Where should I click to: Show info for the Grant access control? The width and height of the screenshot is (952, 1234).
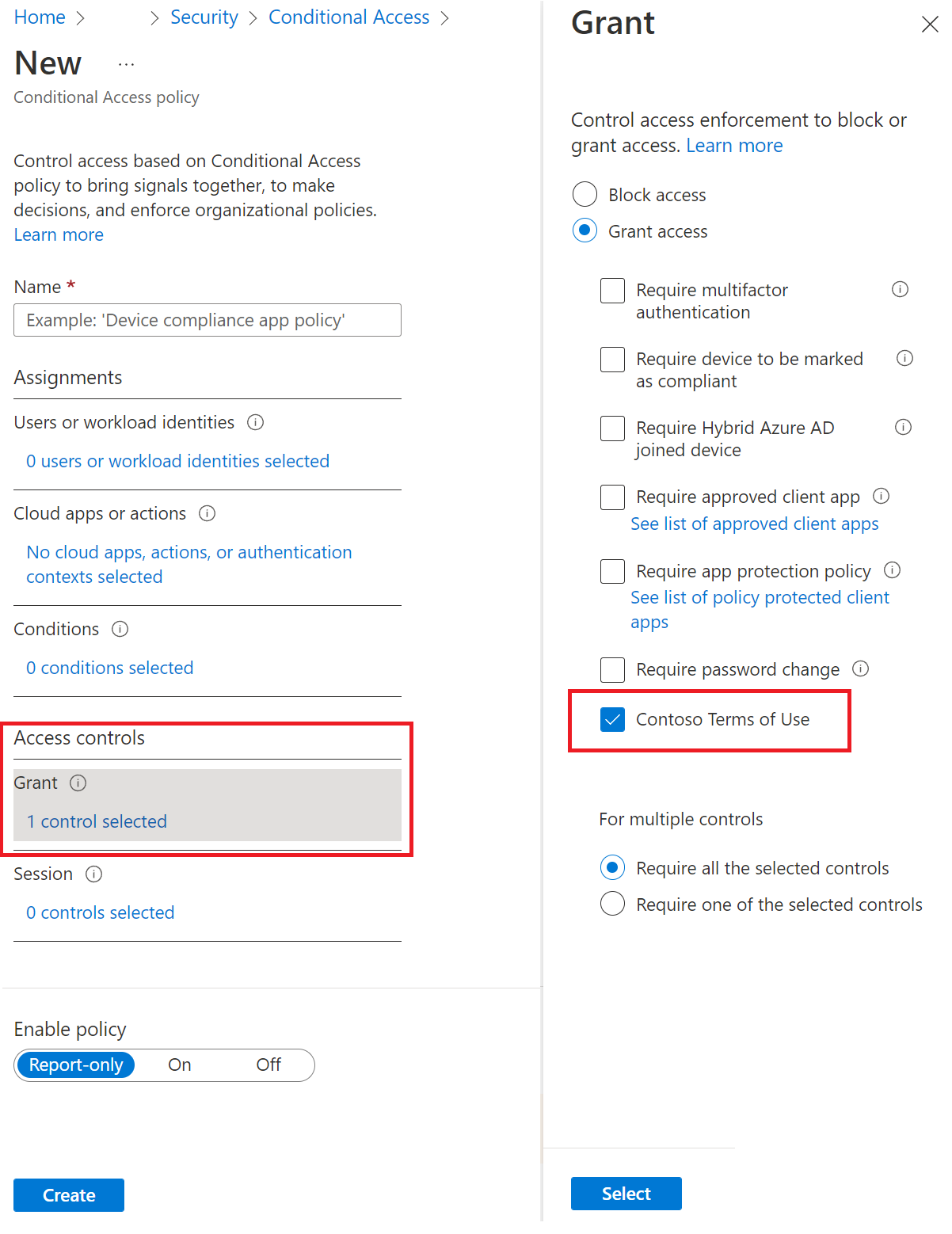click(x=78, y=783)
